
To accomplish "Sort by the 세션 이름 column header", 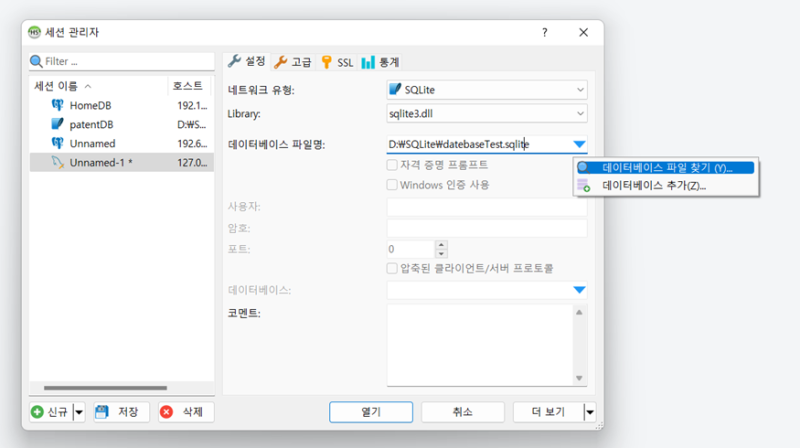I will 98,86.
